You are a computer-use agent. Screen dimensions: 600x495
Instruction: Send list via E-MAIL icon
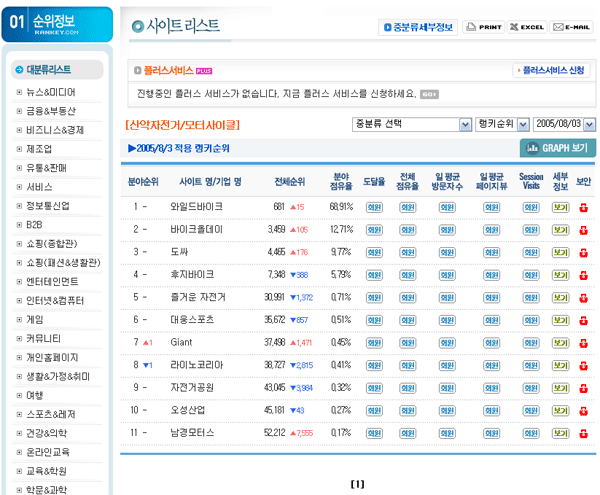point(572,27)
